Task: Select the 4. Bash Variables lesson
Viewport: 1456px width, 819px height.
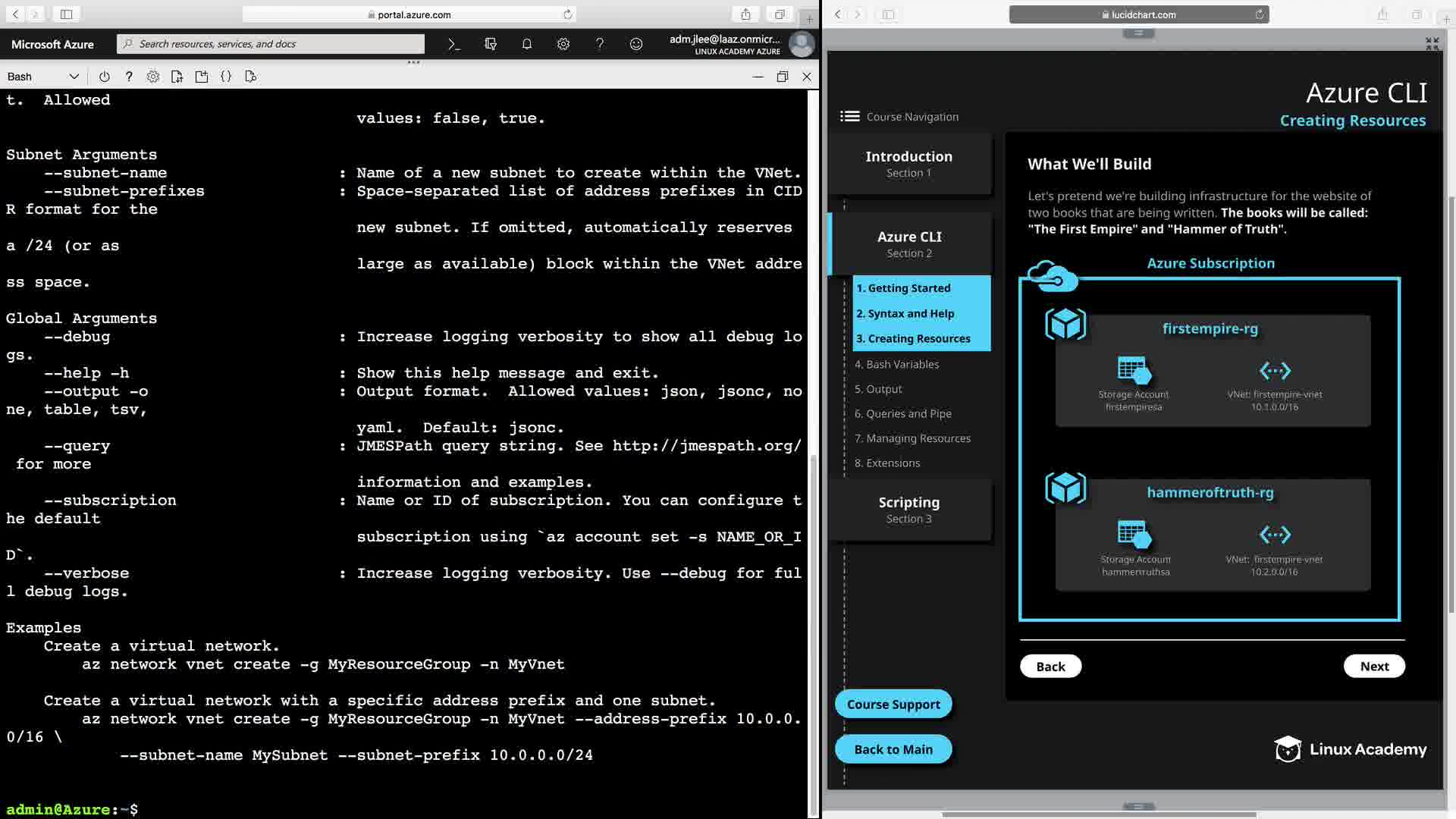Action: [x=896, y=364]
